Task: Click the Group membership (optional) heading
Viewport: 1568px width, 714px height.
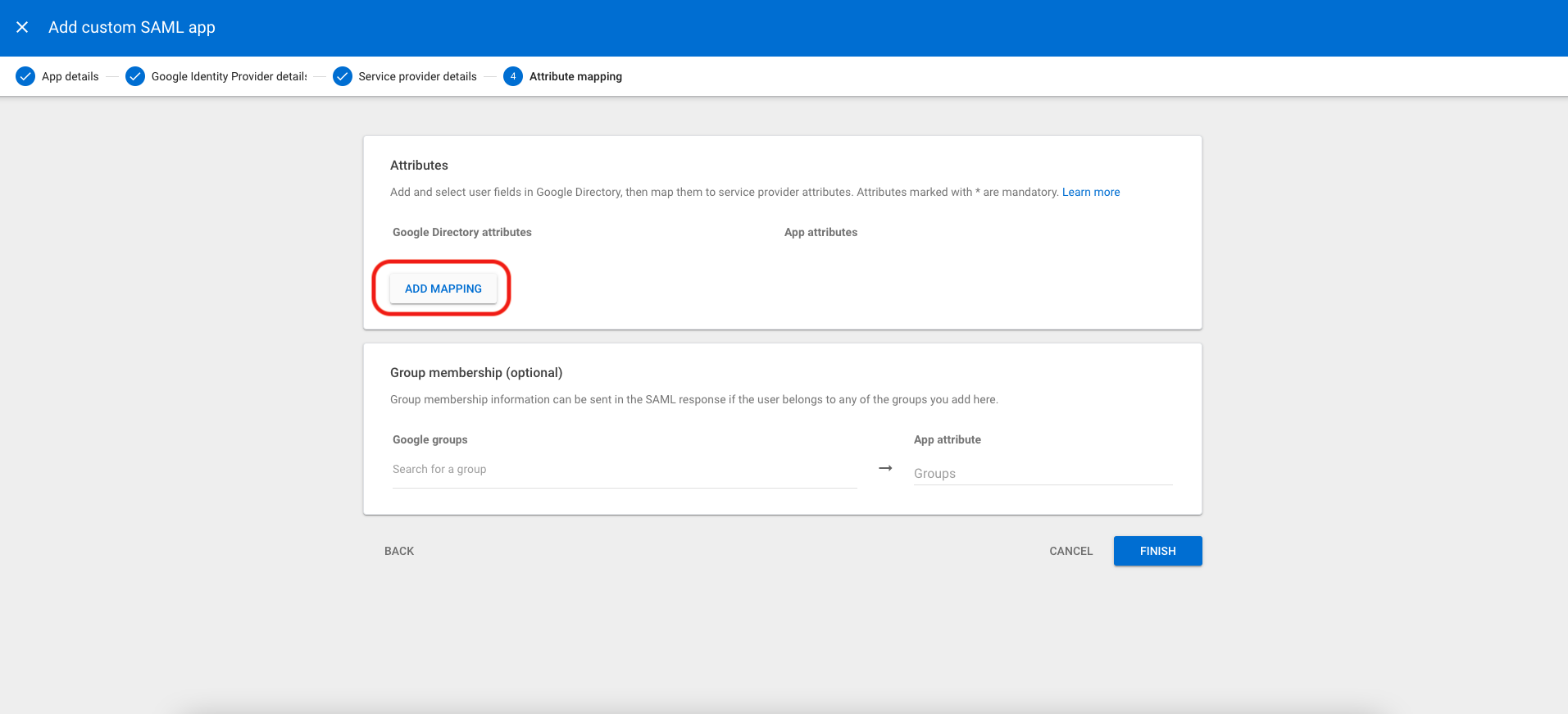Action: tap(476, 372)
